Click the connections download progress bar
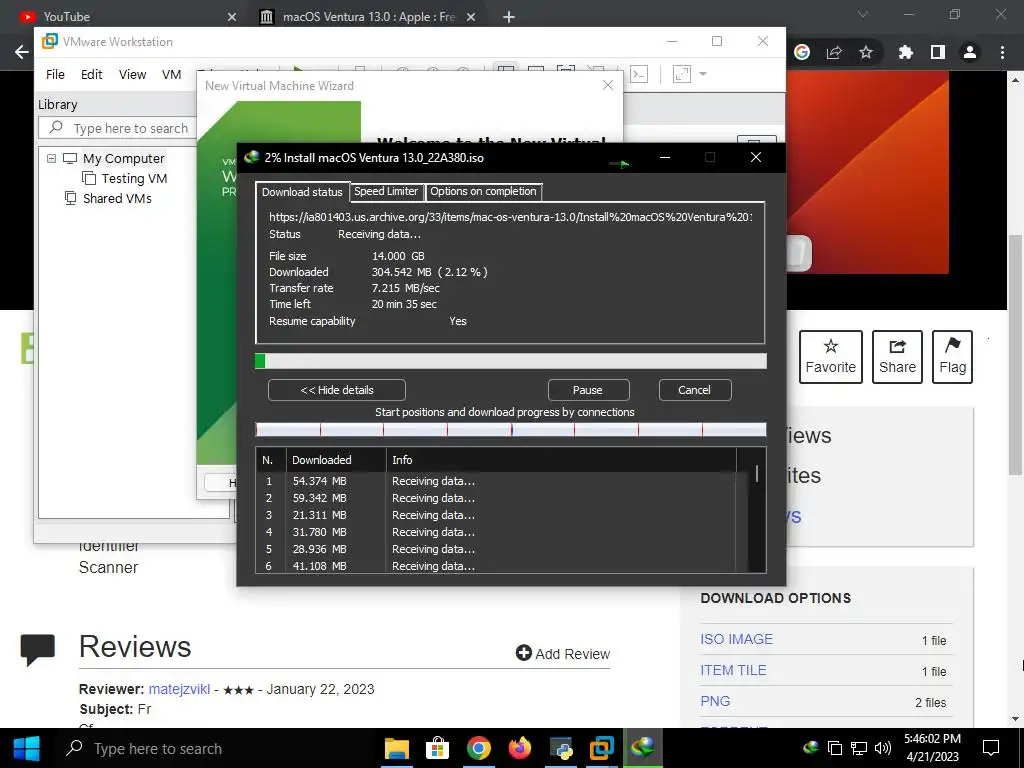Image resolution: width=1024 pixels, height=768 pixels. pos(511,430)
